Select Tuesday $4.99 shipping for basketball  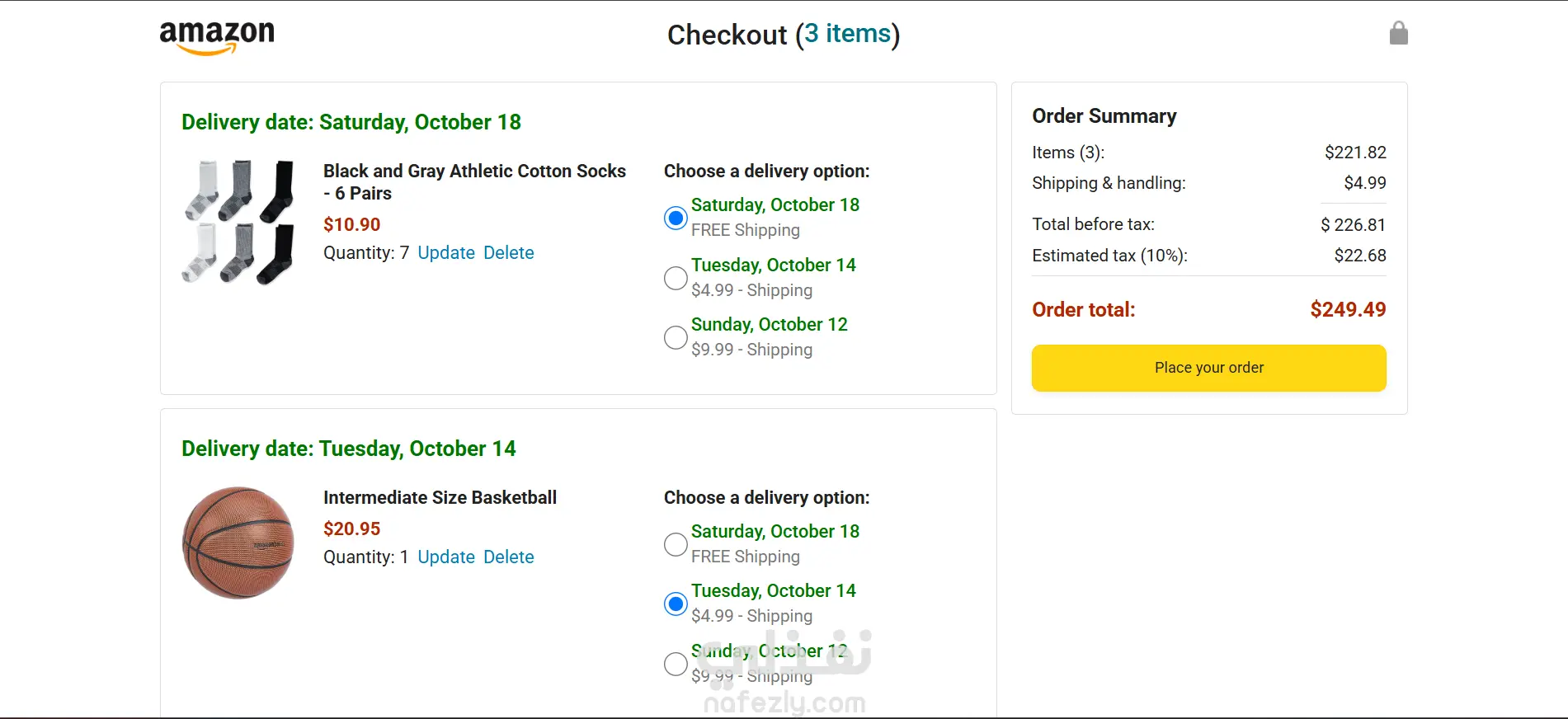coord(676,604)
